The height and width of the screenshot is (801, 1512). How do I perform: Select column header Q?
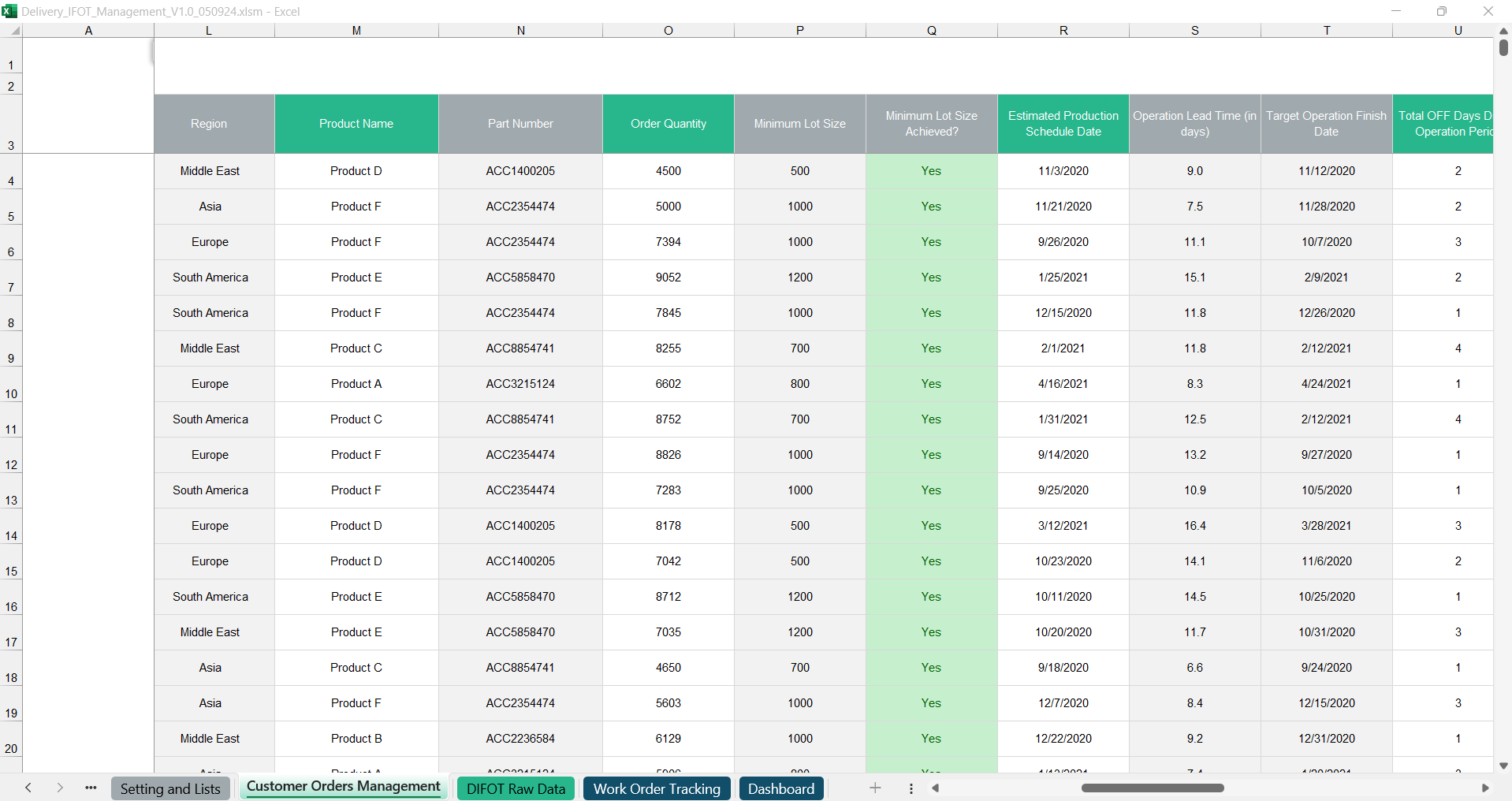coord(931,31)
